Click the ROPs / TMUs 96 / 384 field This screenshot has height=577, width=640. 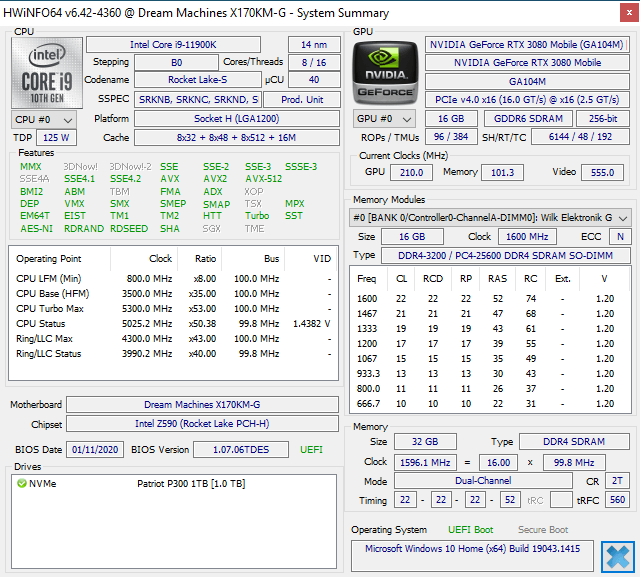tap(451, 137)
